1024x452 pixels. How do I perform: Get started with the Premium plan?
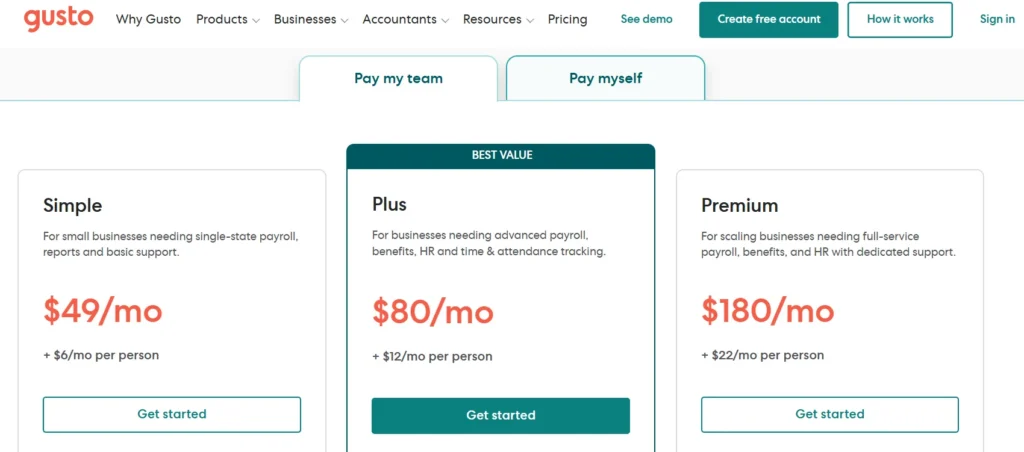tap(830, 414)
